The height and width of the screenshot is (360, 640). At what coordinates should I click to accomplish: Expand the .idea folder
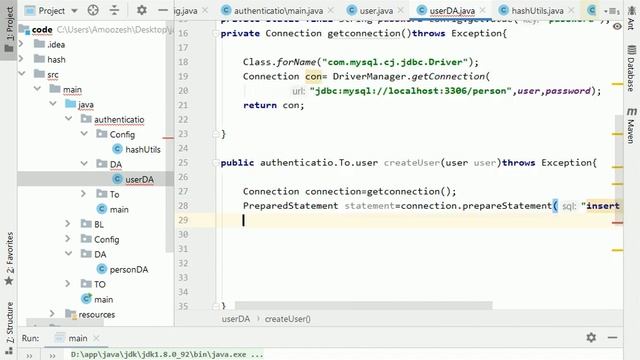pos(22,43)
